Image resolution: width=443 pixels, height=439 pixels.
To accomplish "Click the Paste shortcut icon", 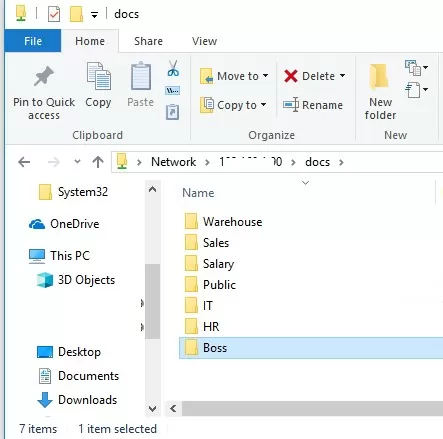I will (x=172, y=112).
